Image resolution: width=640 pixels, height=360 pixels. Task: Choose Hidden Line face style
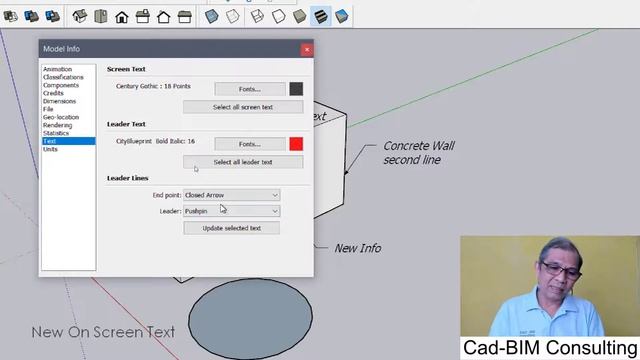(278, 16)
